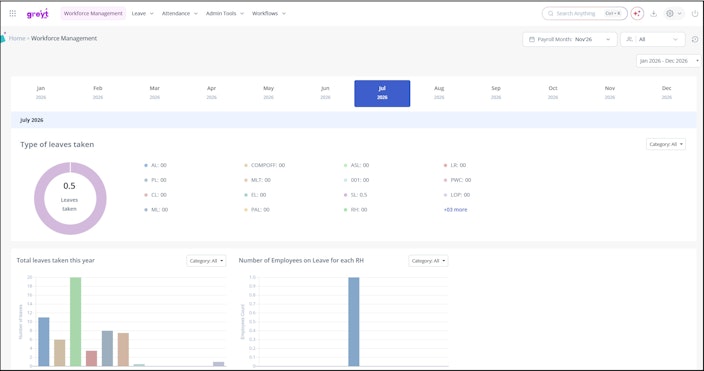Click the download icon in top bar
This screenshot has width=704, height=371.
[x=654, y=13]
